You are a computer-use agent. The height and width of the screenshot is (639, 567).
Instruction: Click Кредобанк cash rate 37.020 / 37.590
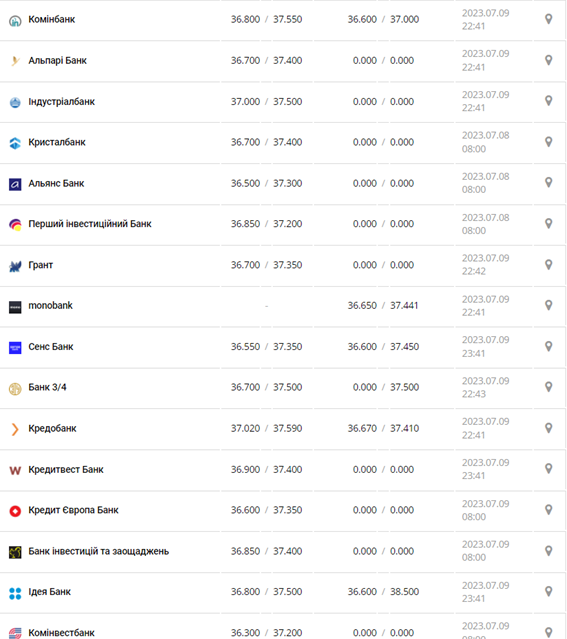(267, 428)
